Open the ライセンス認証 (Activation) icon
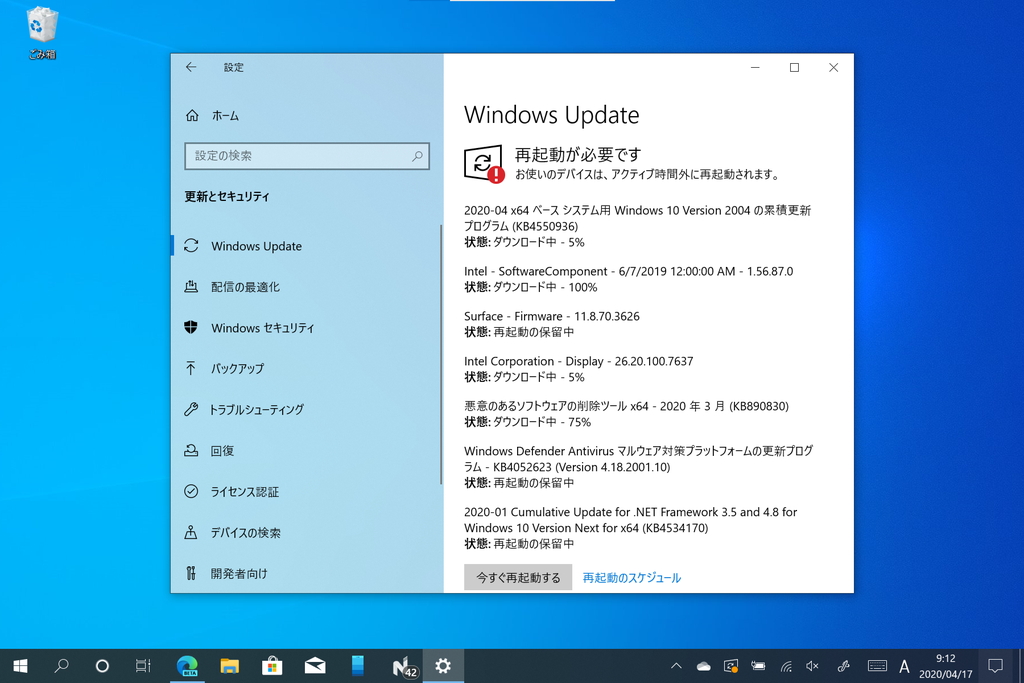Image resolution: width=1024 pixels, height=683 pixels. [192, 492]
